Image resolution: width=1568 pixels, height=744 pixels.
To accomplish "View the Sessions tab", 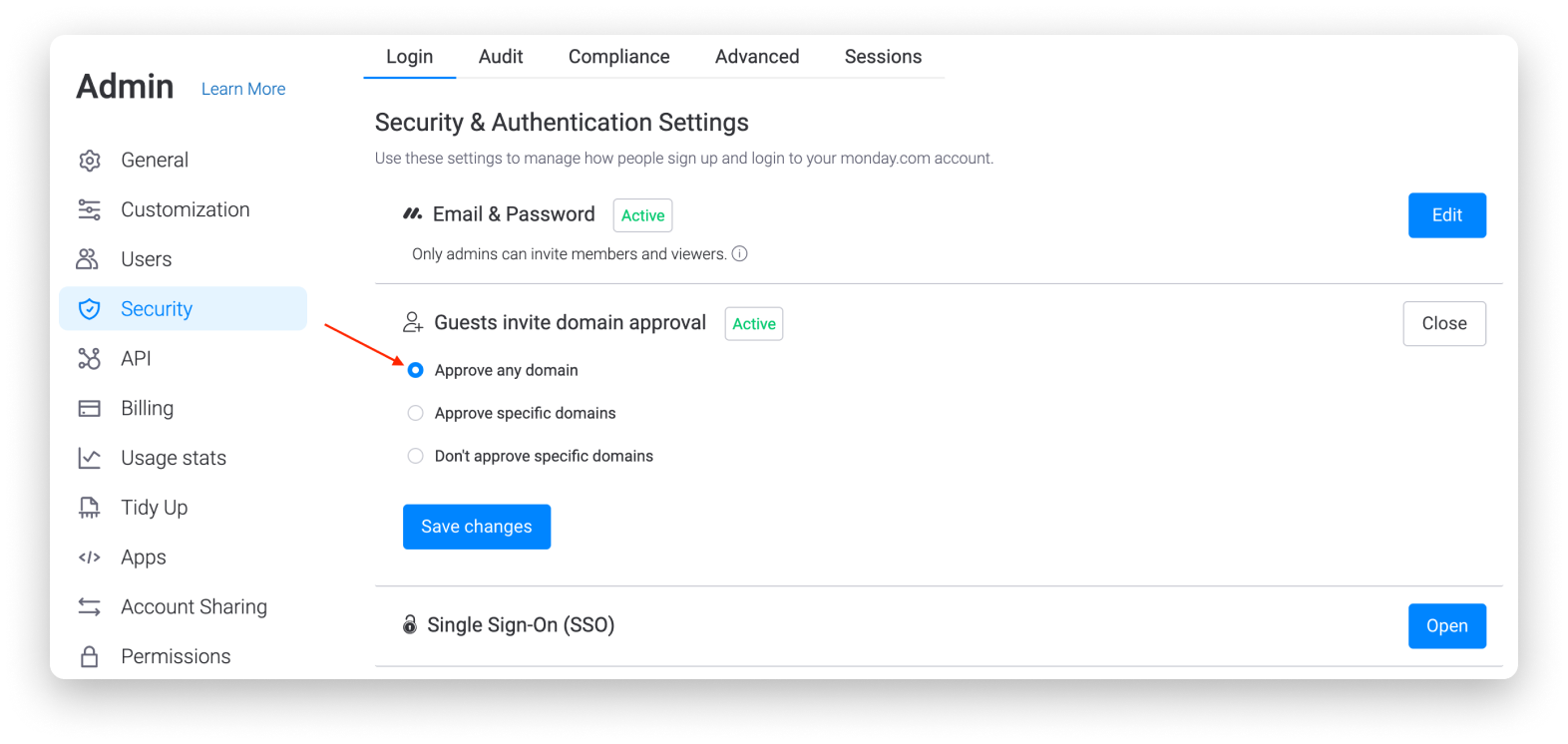I will tap(883, 57).
